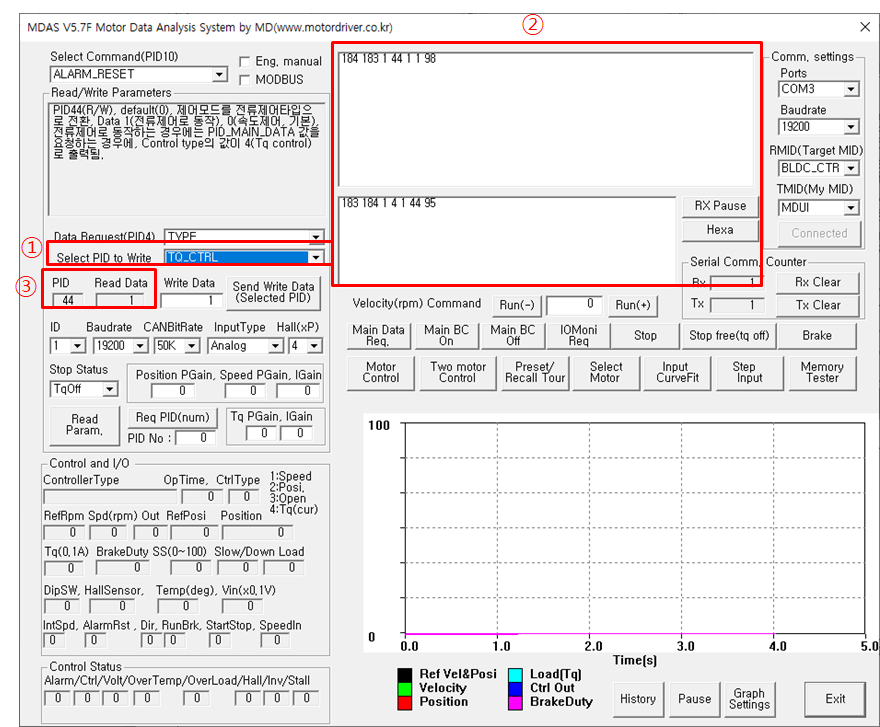Viewport: 880px width, 727px height.
Task: Click the Write Data input field
Action: pos(190,301)
